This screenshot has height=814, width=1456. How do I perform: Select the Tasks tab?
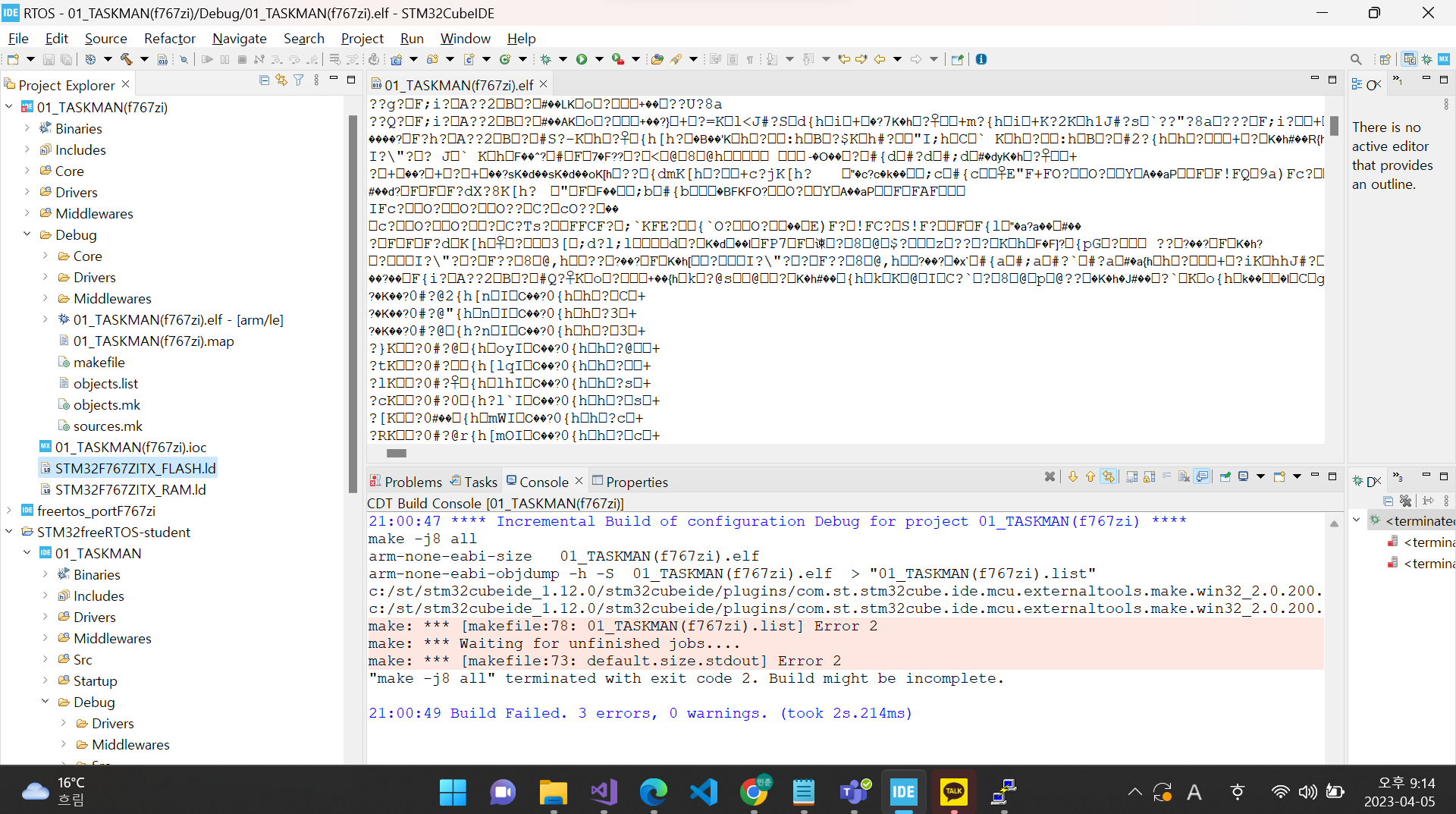[474, 482]
